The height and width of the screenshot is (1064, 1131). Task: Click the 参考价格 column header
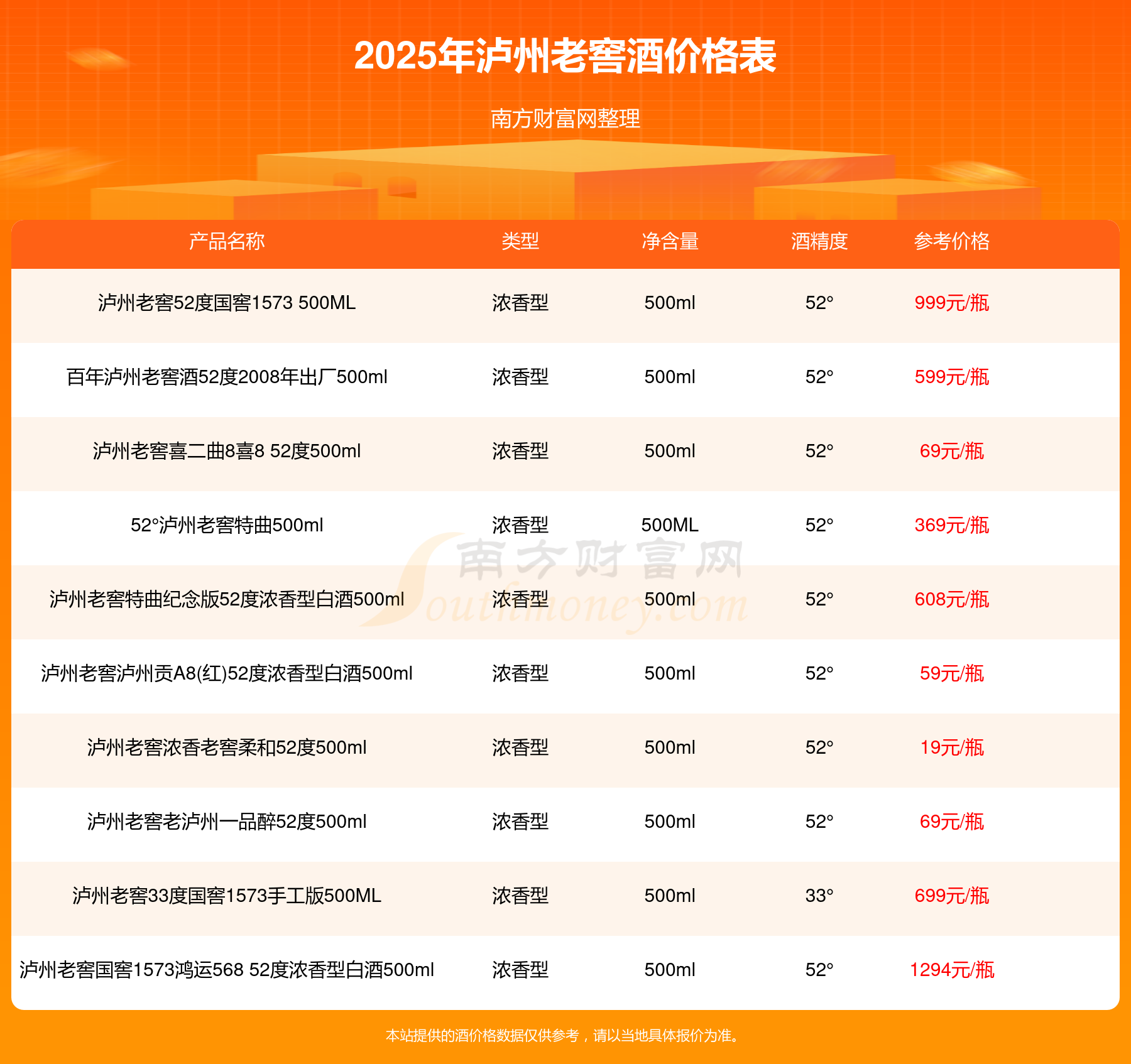pyautogui.click(x=952, y=241)
